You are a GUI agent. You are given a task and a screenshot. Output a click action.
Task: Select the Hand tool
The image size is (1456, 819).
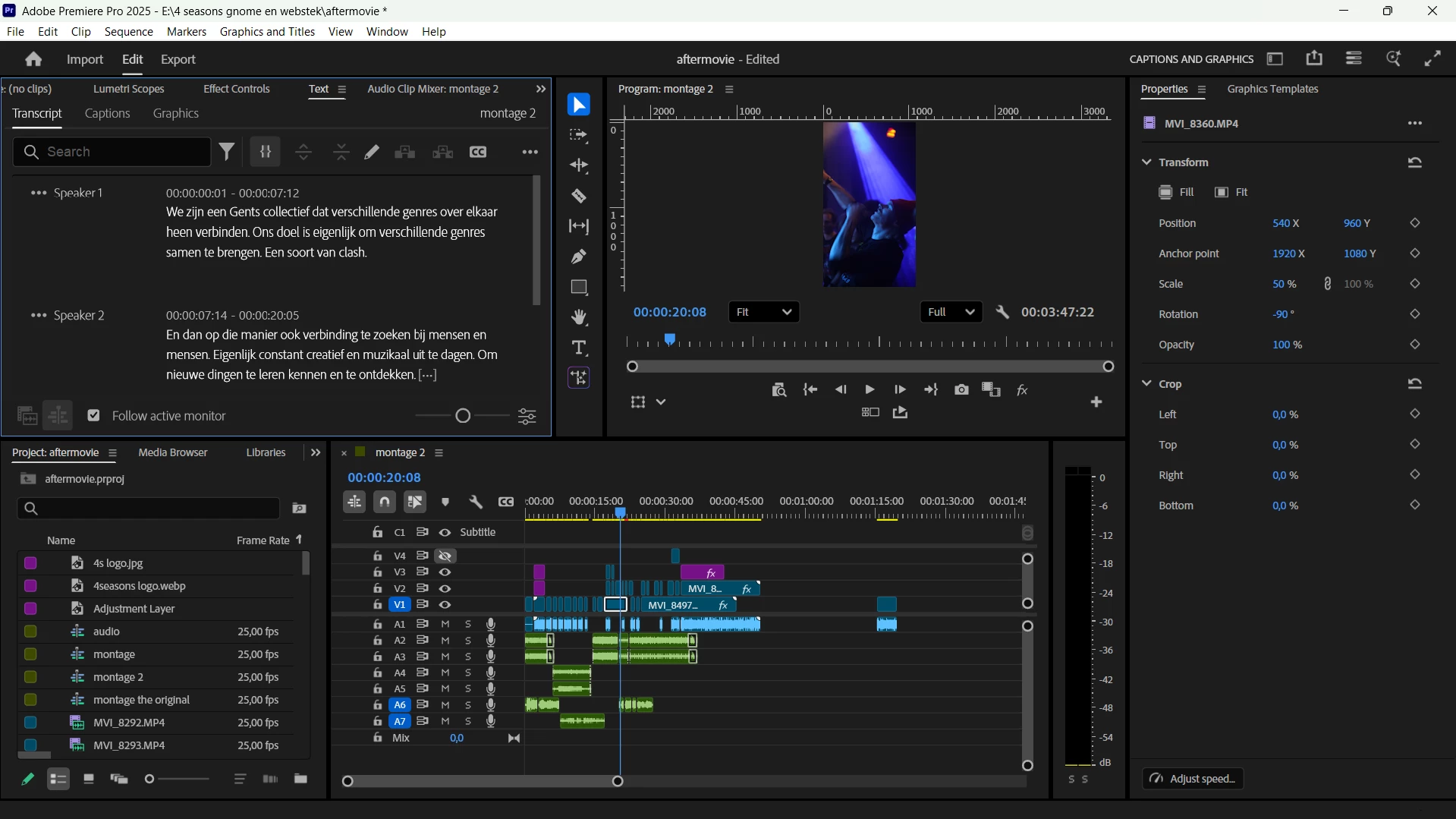579,317
